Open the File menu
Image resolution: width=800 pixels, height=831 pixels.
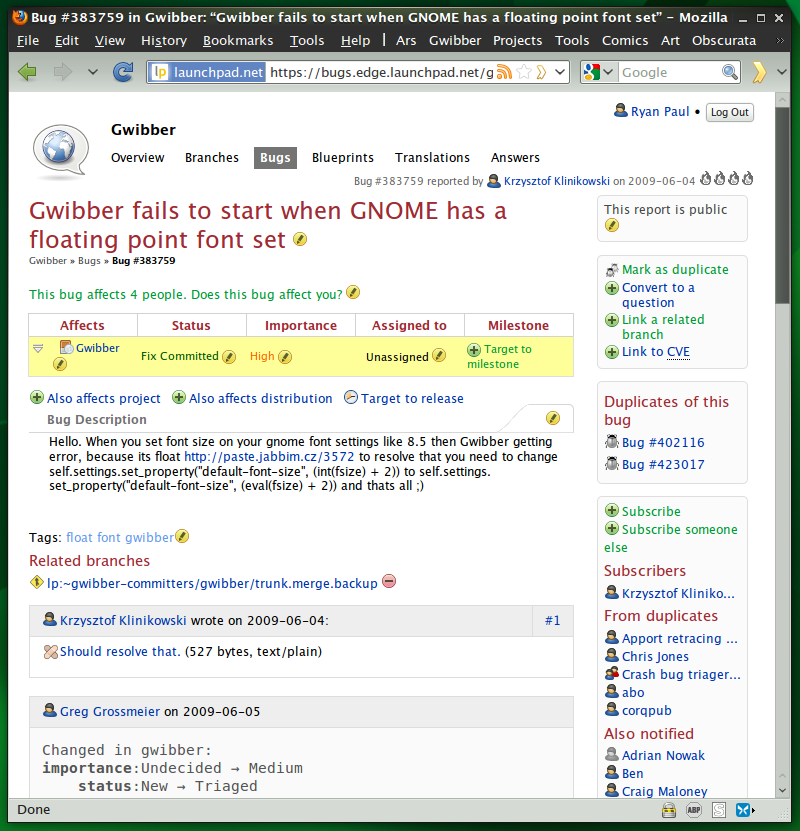click(28, 40)
